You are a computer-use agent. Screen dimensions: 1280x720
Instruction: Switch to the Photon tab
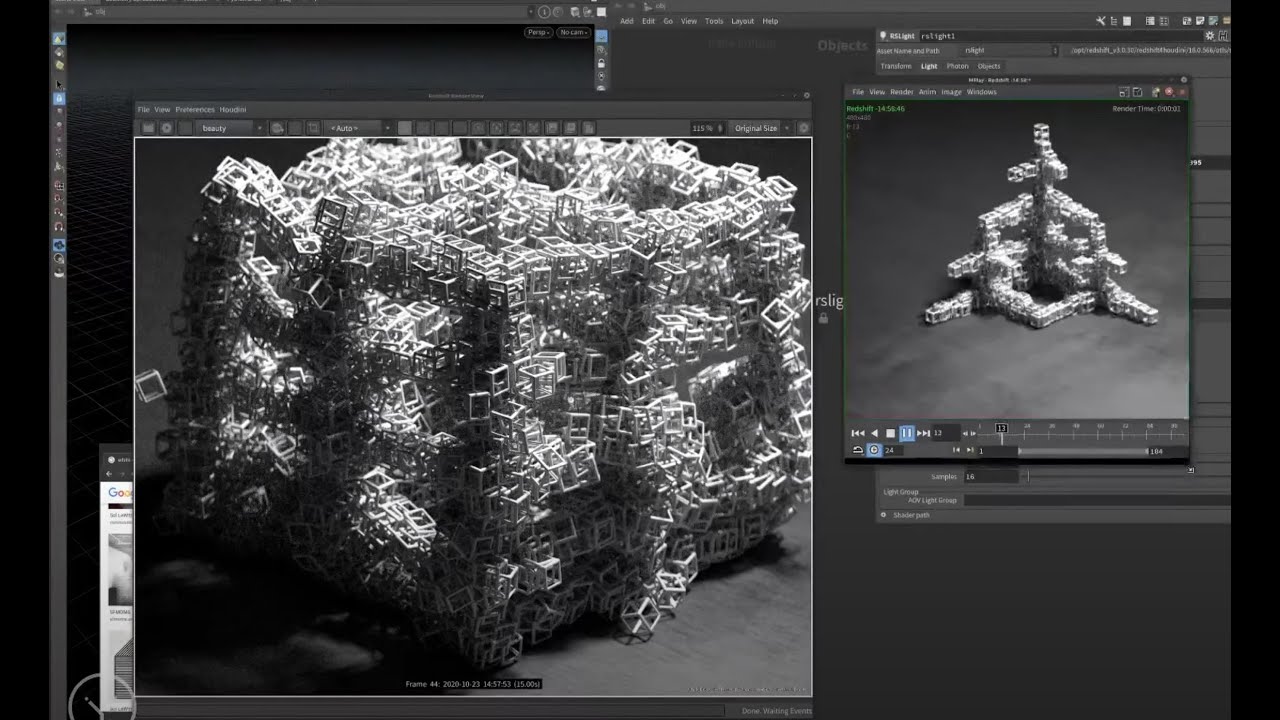pyautogui.click(x=957, y=66)
